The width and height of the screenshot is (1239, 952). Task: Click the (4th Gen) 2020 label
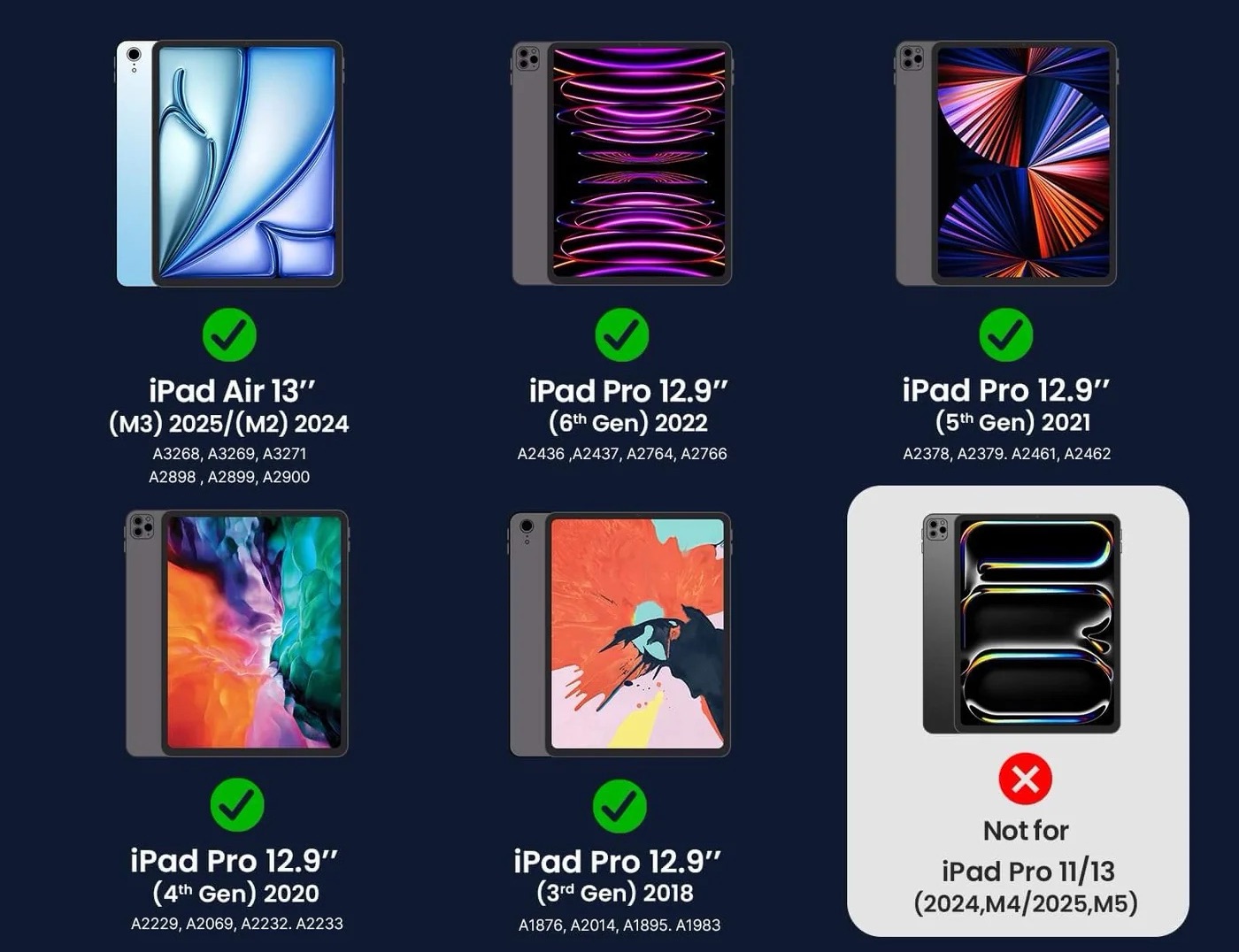(x=235, y=893)
